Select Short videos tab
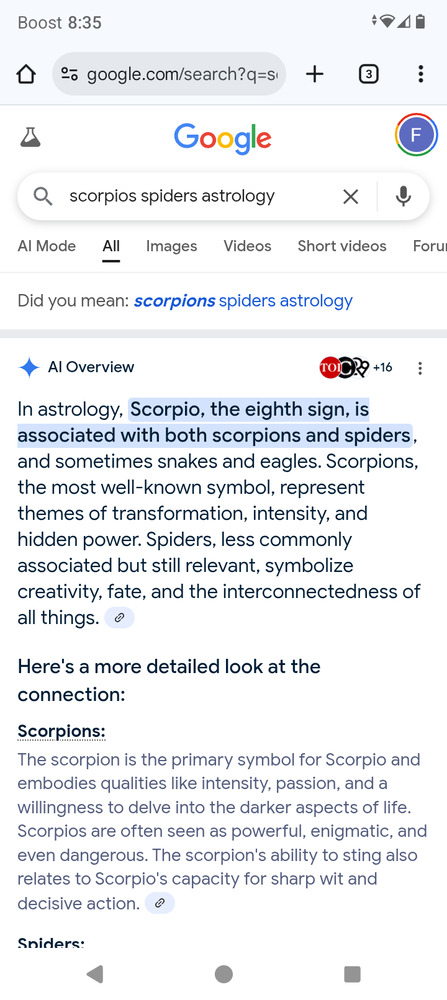Viewport: 447px width, 1000px height. [342, 246]
